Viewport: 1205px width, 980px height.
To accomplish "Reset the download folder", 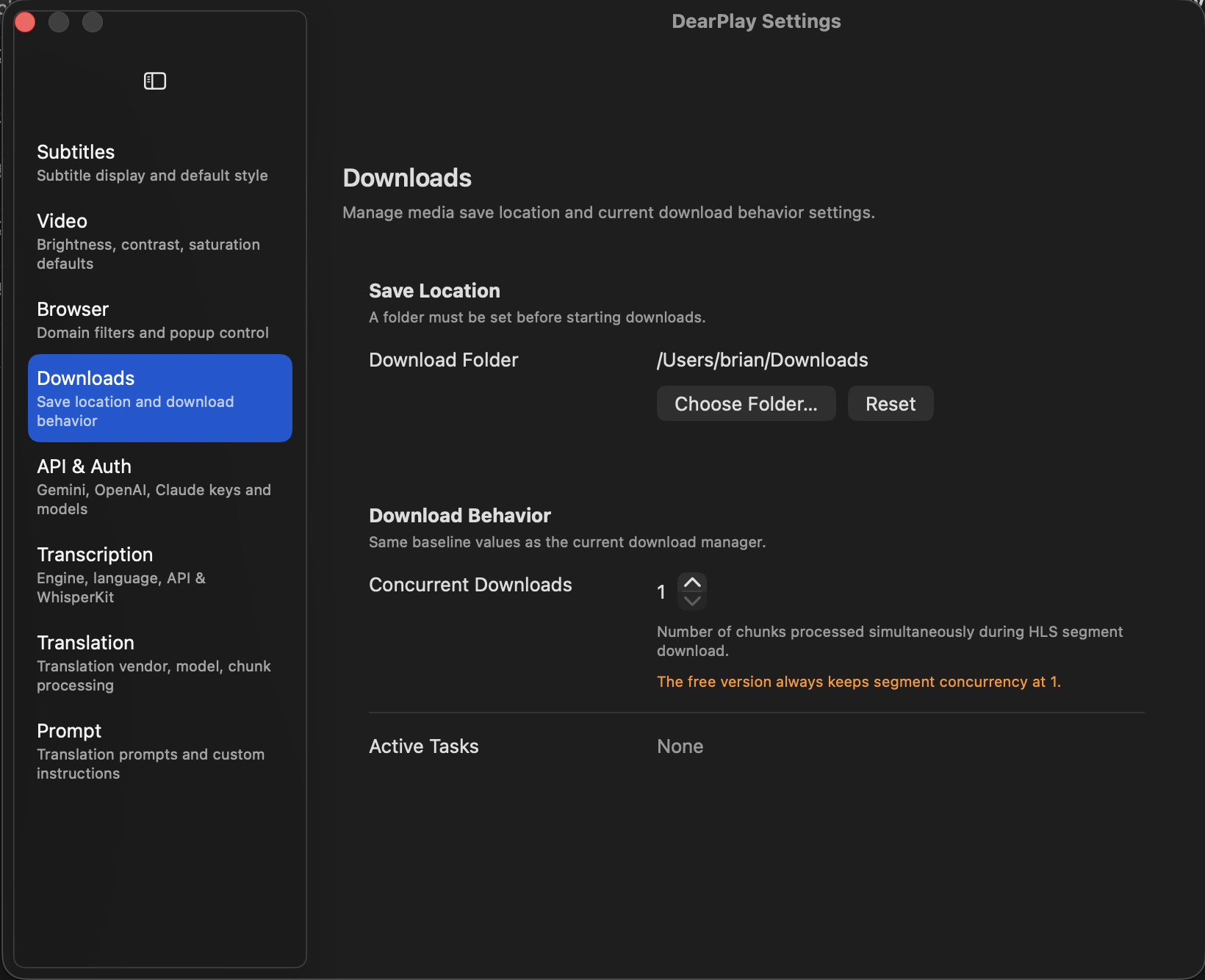I will [891, 403].
